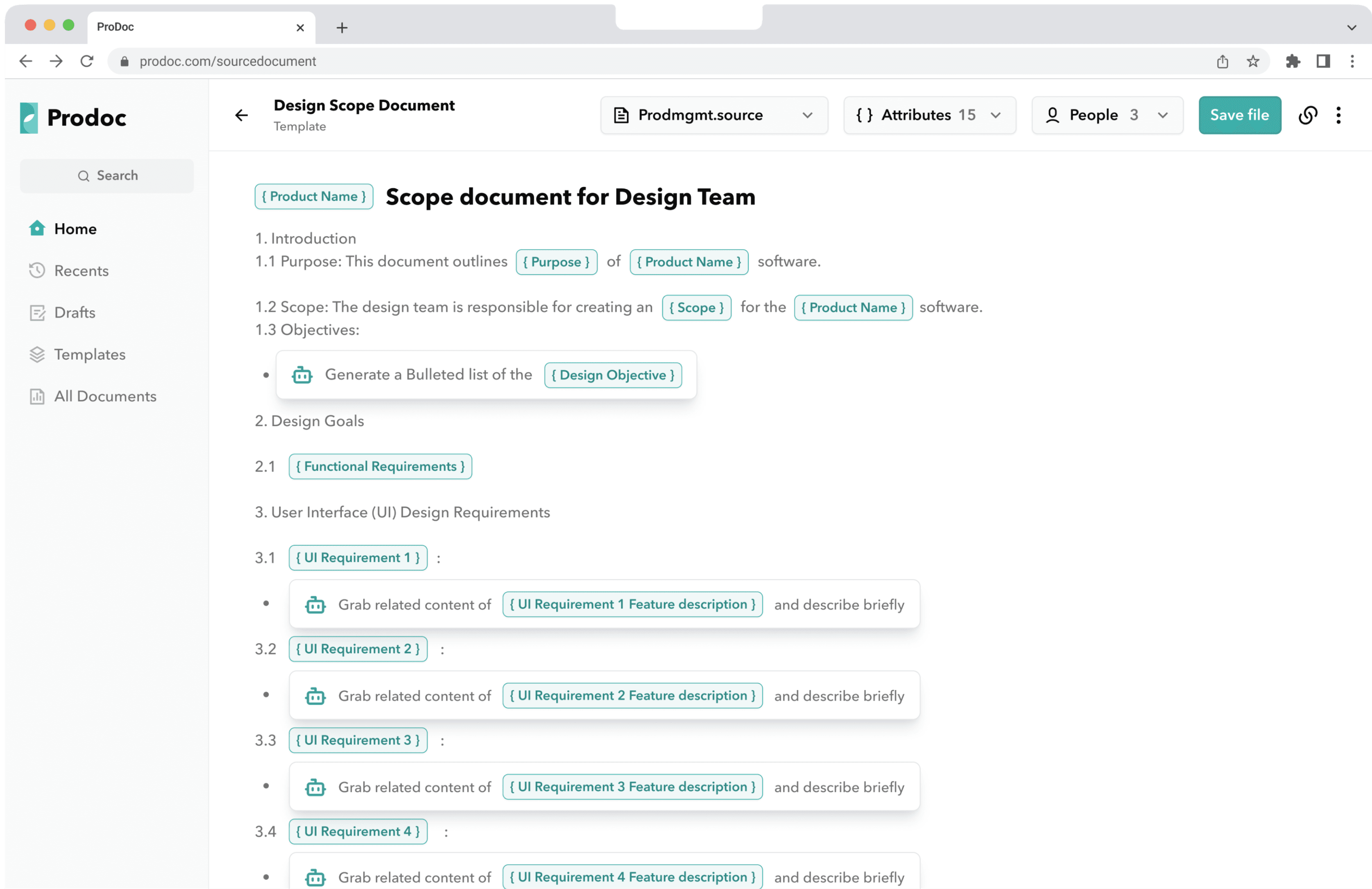Open the People 3 dropdown
This screenshot has height=889, width=1372.
click(1107, 115)
